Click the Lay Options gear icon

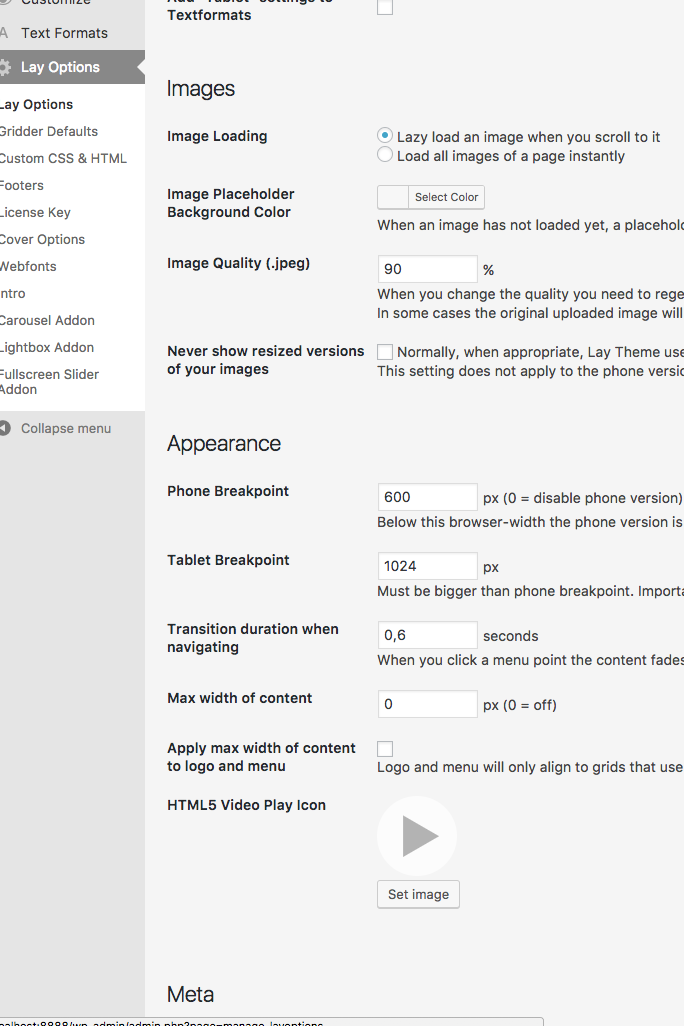click(x=5, y=67)
